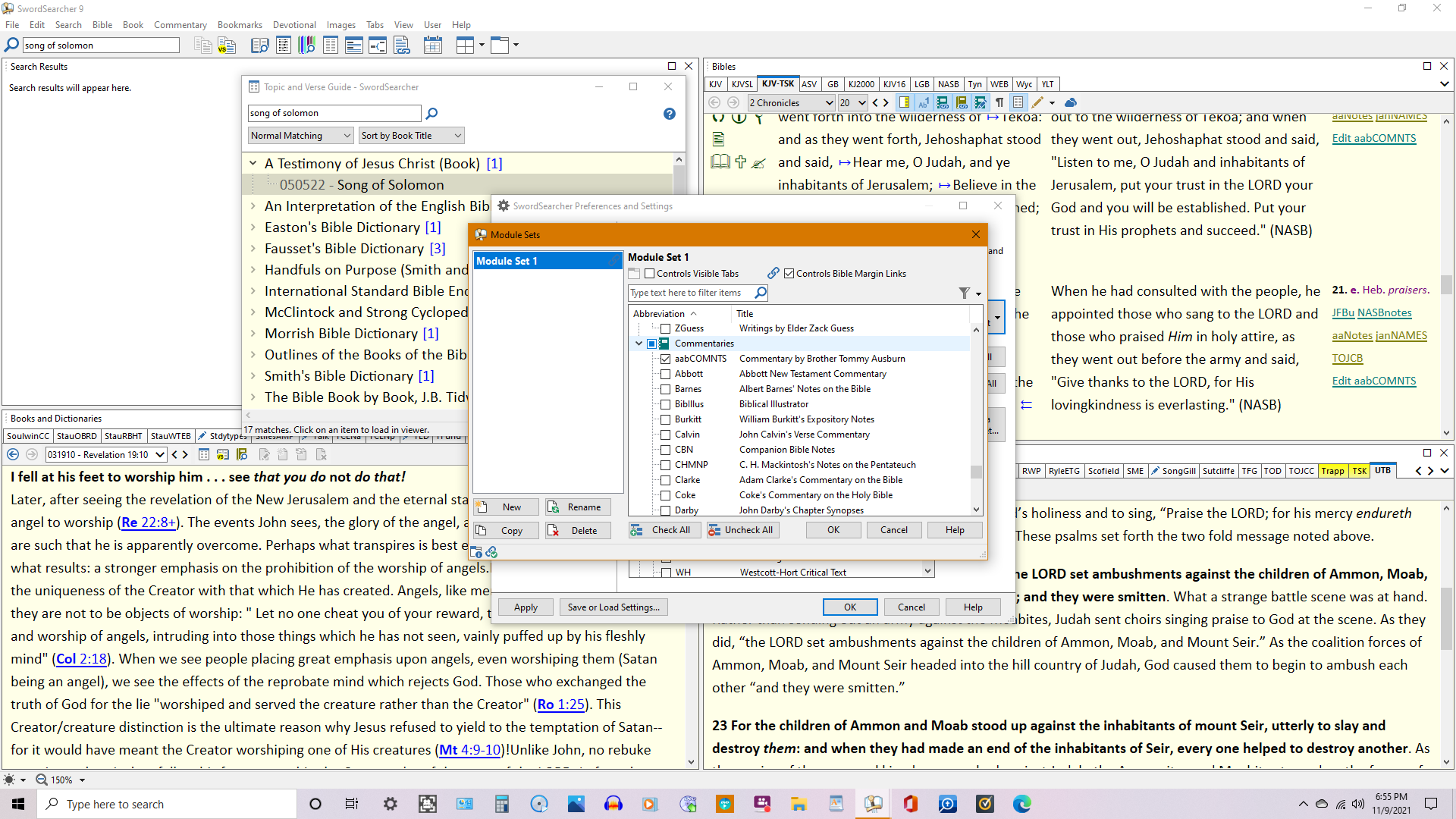Collapse A Testimony of Jesus Christ entry
This screenshot has width=1456, height=819.
[253, 164]
